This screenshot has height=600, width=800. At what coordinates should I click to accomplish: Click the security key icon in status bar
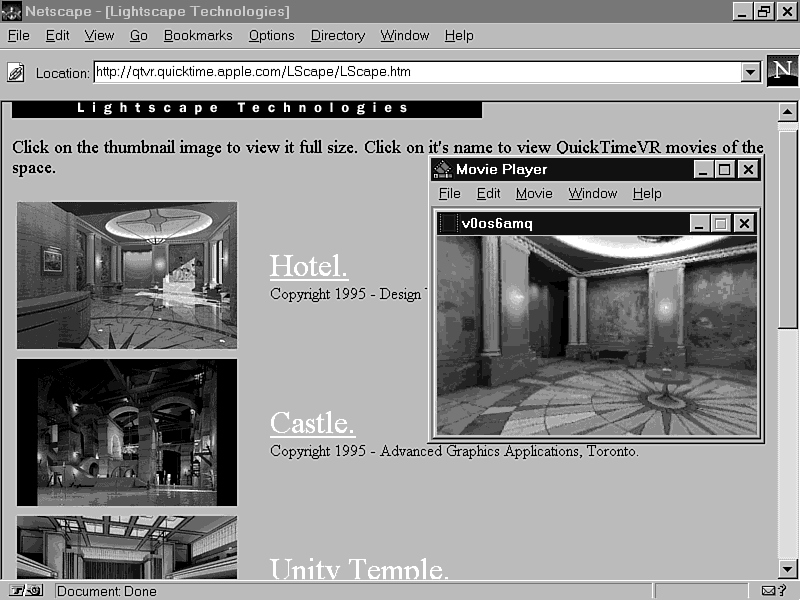click(26, 591)
